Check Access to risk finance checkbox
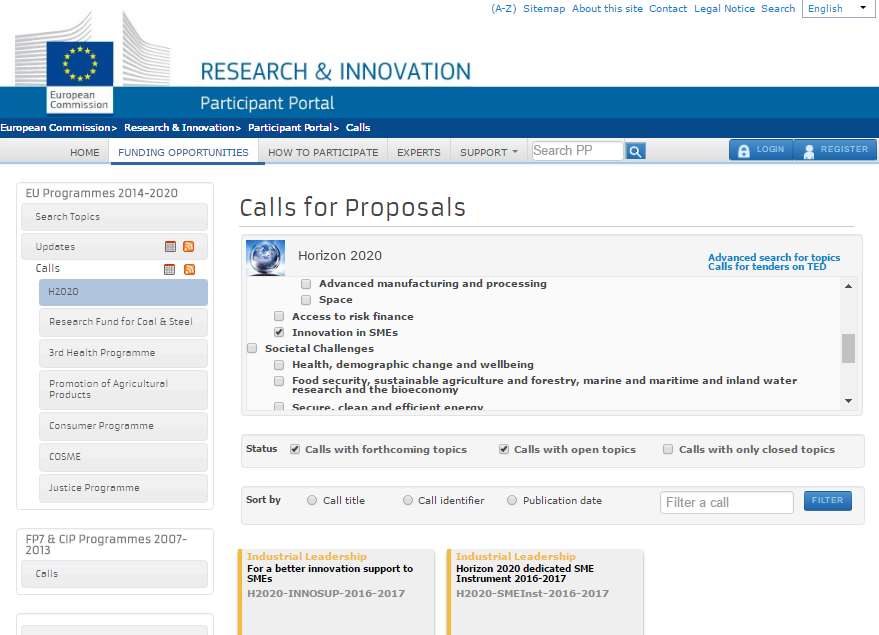 279,316
